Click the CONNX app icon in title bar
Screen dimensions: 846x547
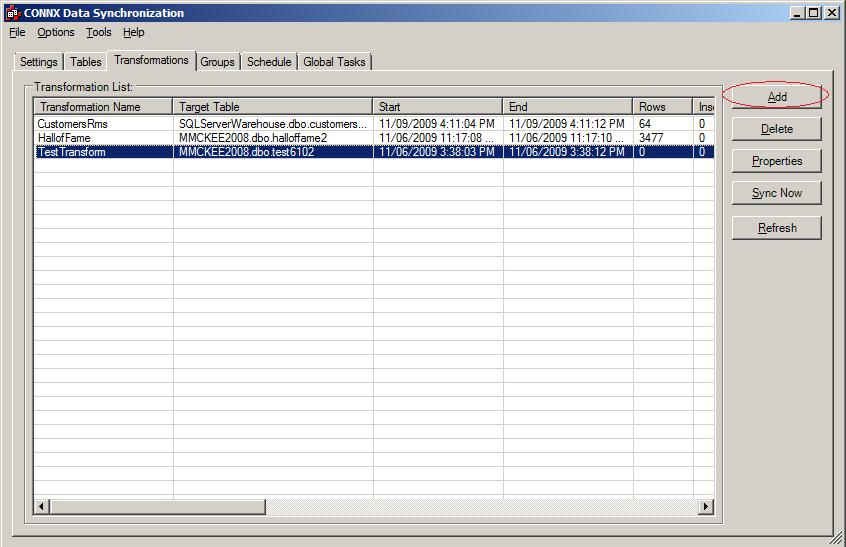(13, 13)
